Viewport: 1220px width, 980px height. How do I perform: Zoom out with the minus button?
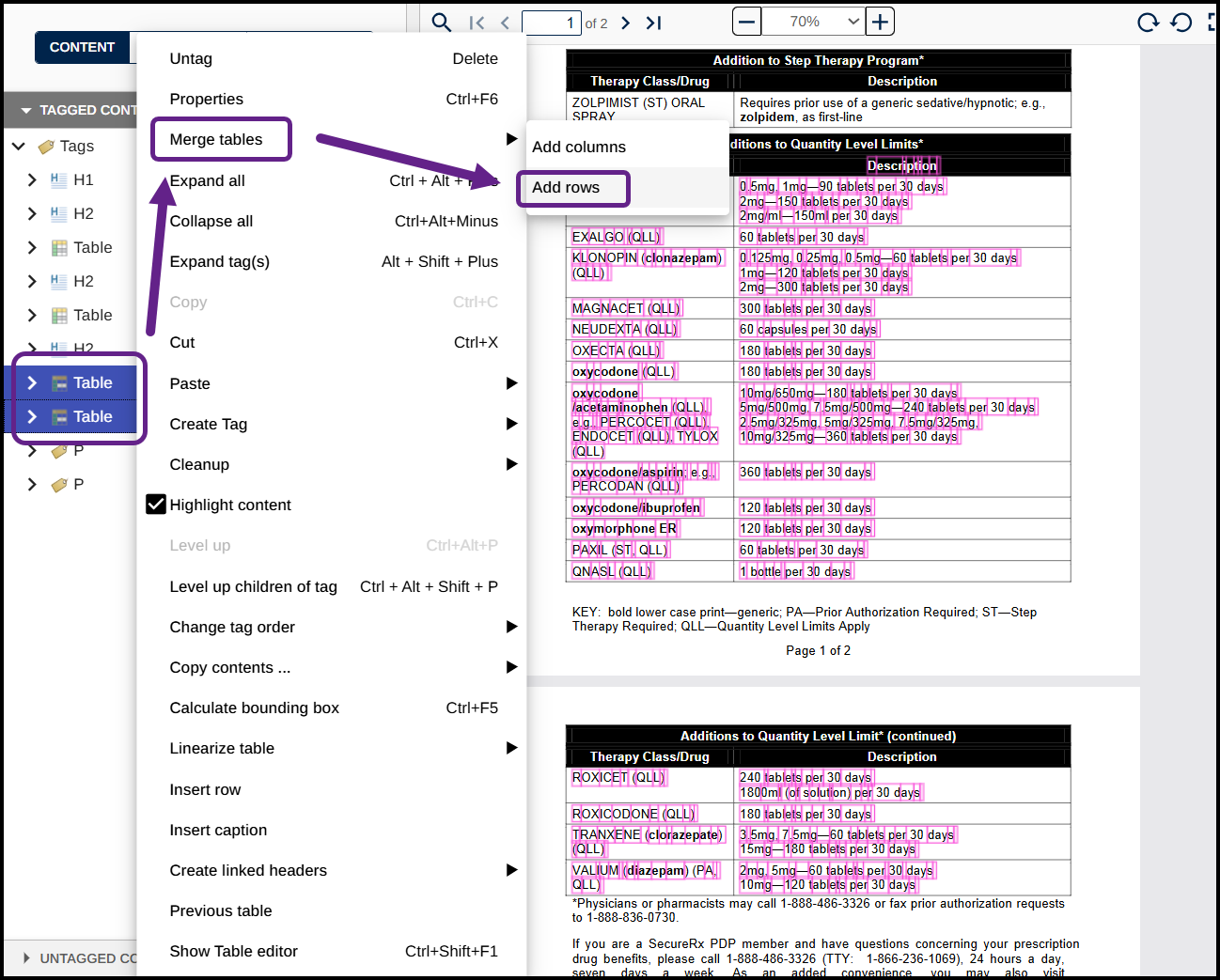pyautogui.click(x=747, y=22)
